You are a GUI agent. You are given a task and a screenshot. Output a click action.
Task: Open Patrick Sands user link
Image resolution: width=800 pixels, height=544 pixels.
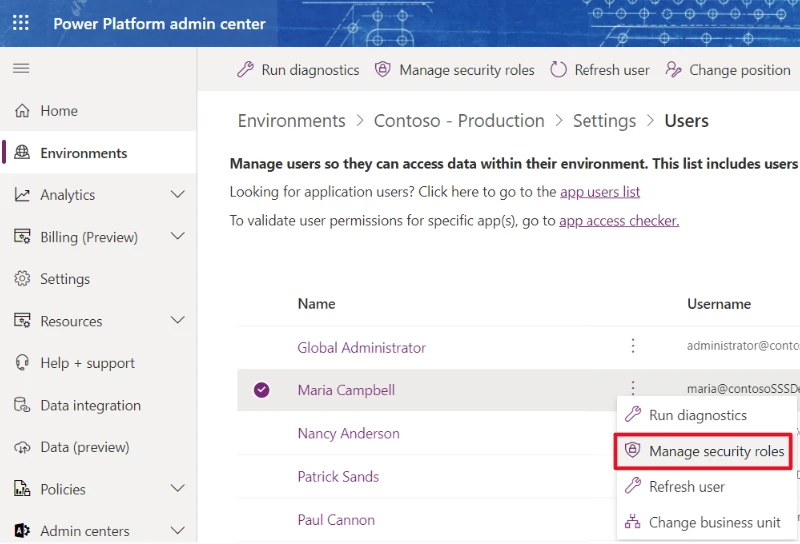338,477
